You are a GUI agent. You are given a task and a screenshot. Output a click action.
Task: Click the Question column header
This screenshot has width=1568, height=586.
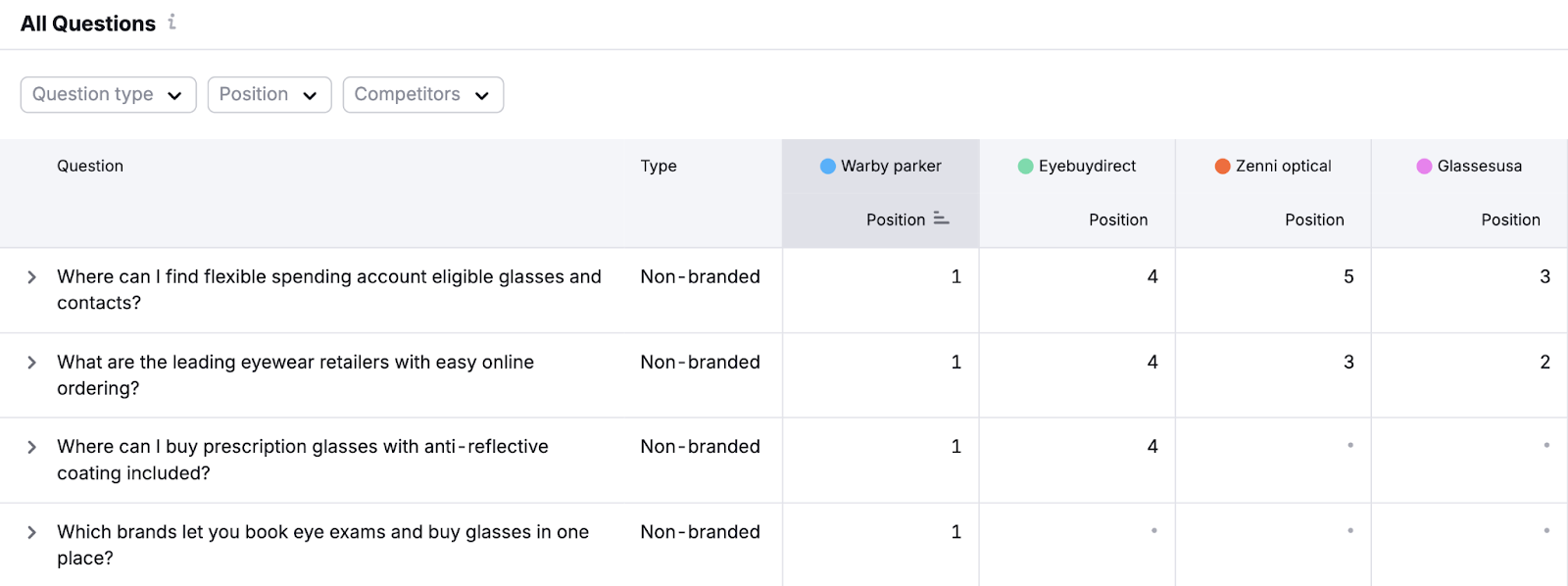coord(90,167)
